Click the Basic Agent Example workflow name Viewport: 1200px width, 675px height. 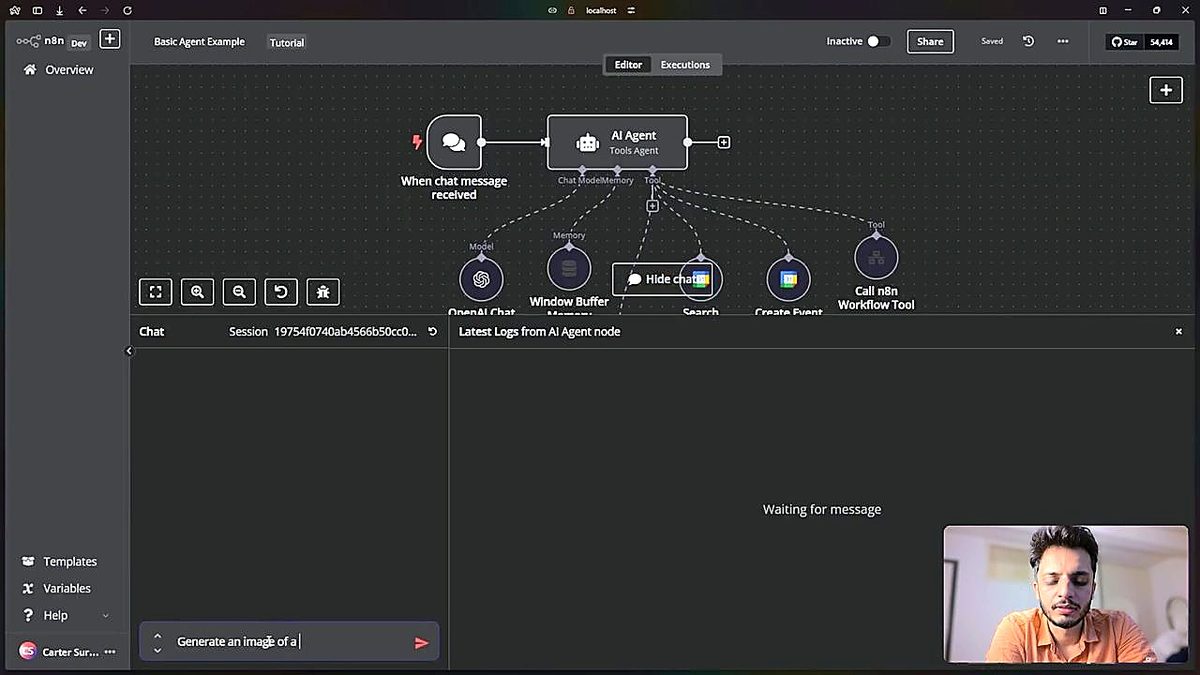[x=199, y=42]
